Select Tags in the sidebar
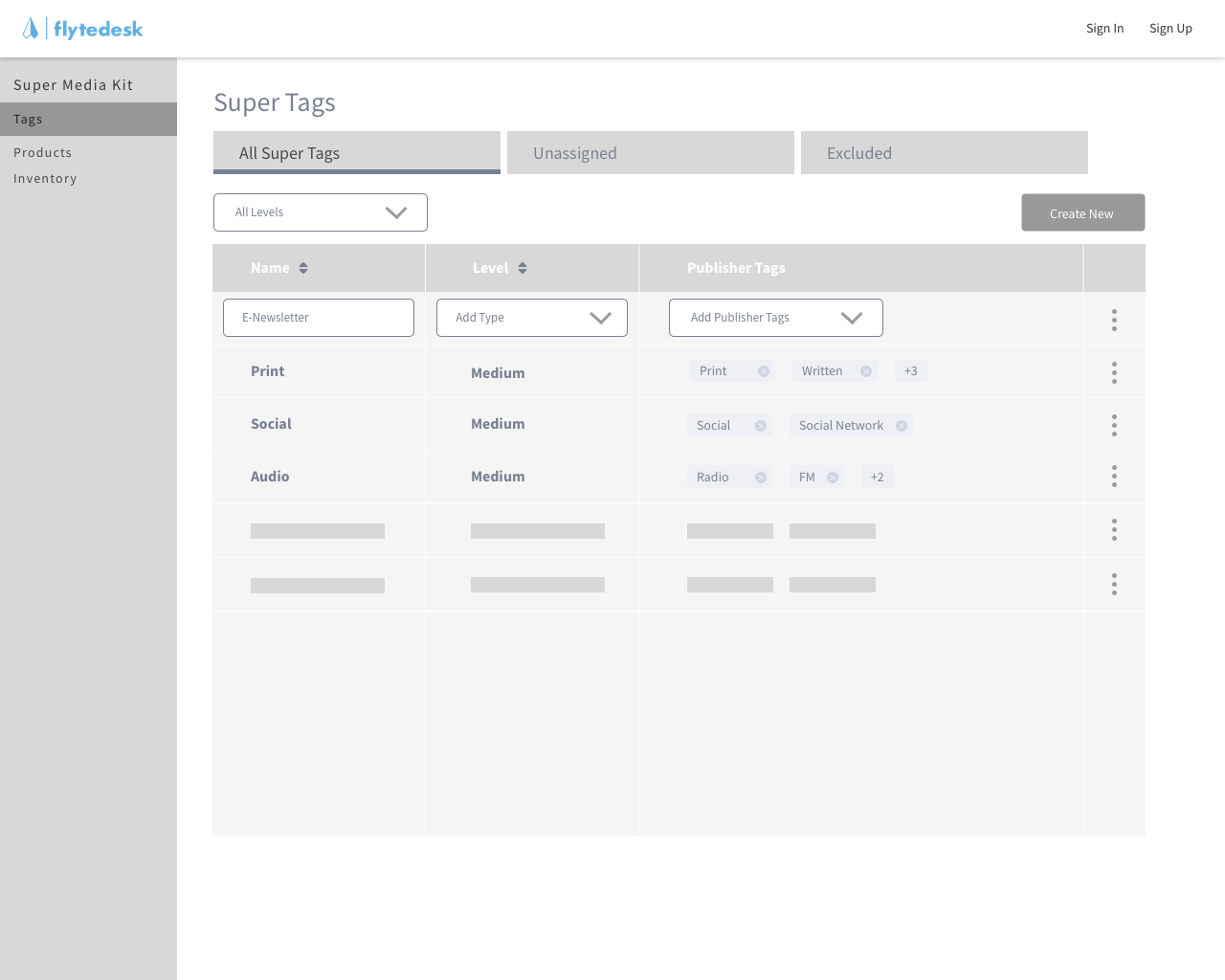This screenshot has height=980, width=1225. [88, 120]
